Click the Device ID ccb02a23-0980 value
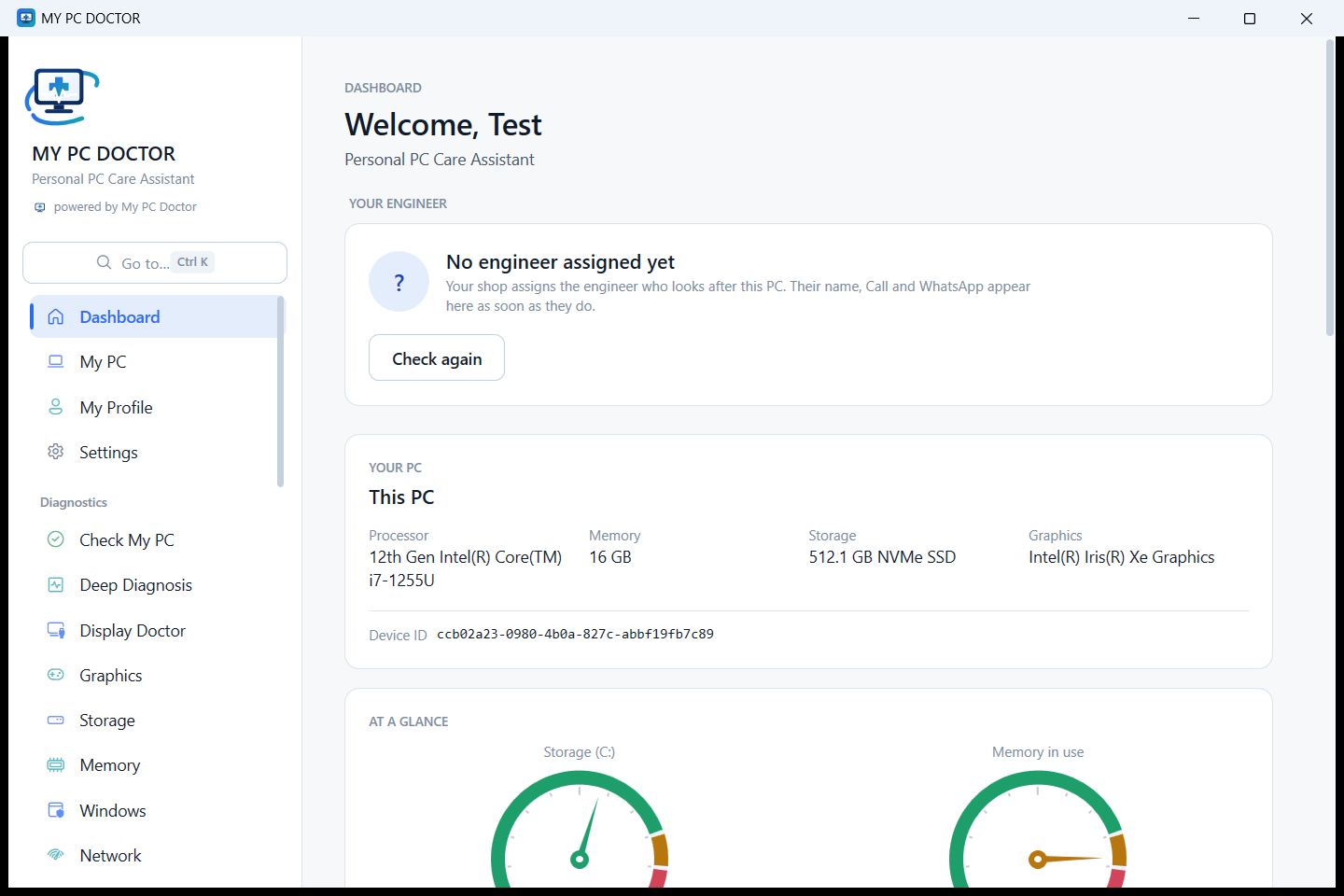 575,634
